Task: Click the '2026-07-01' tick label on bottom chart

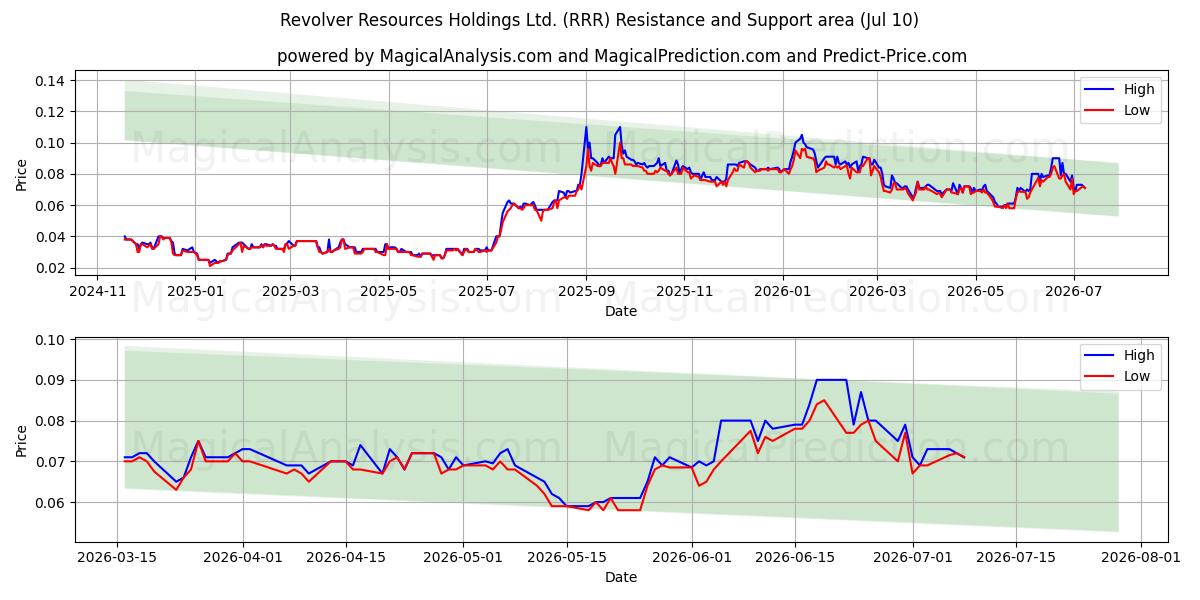Action: pyautogui.click(x=914, y=557)
